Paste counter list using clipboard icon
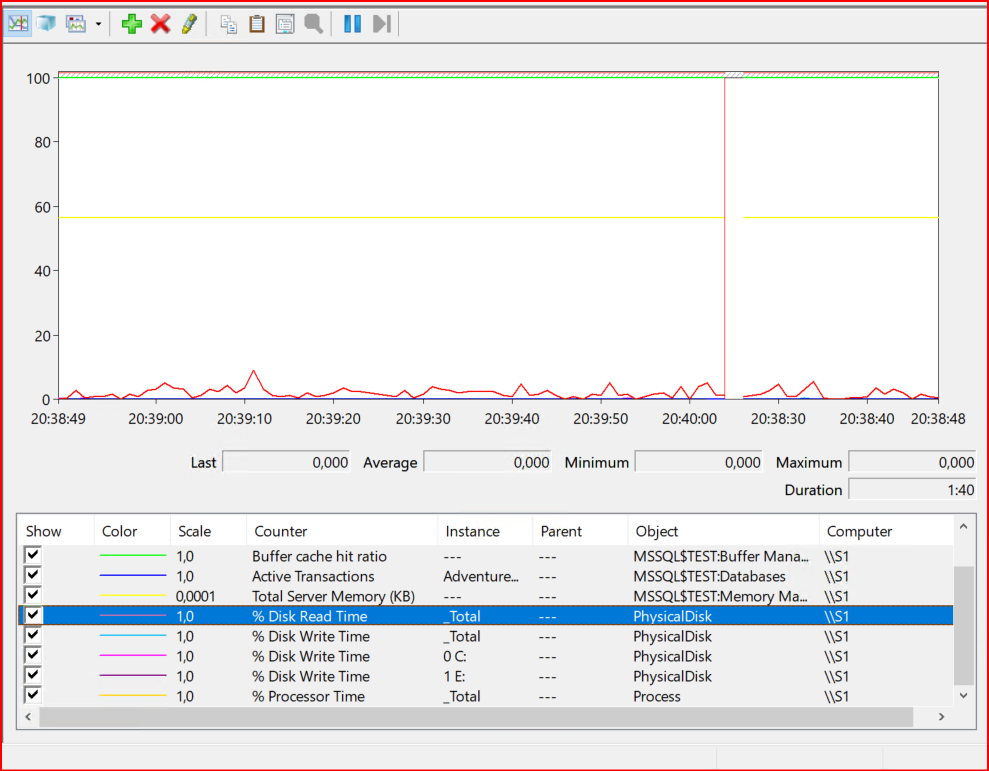This screenshot has width=989, height=771. (257, 24)
